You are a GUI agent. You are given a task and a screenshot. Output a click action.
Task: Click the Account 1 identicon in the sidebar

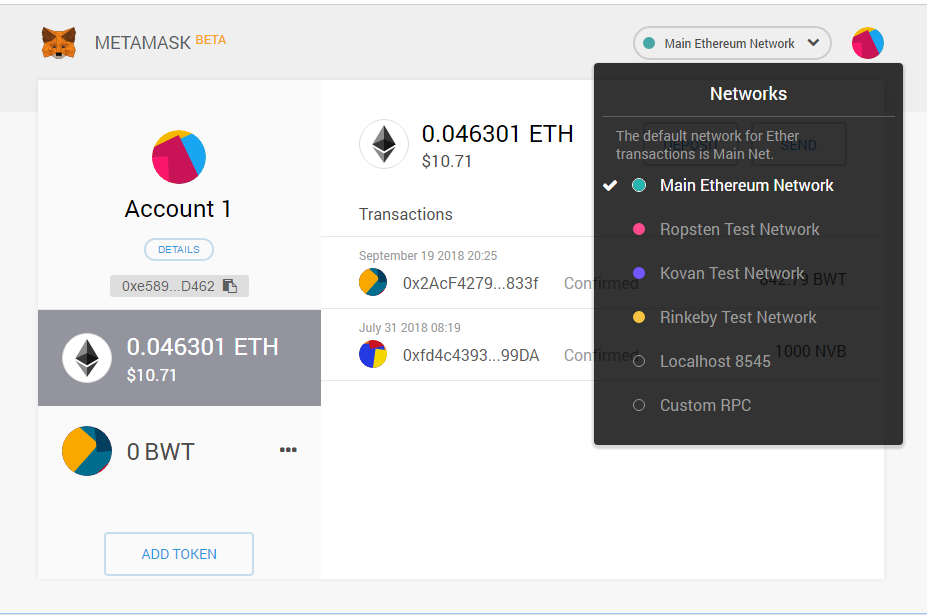click(179, 157)
